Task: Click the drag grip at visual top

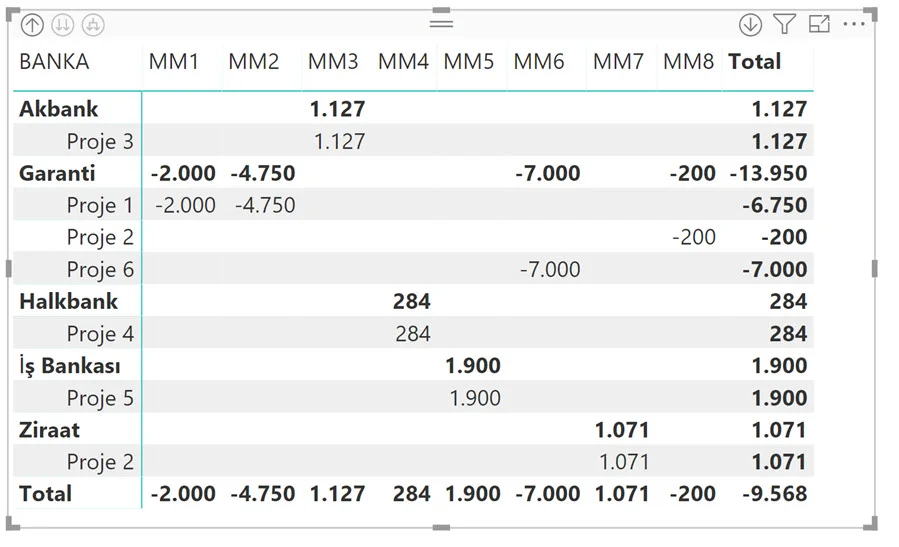Action: 441,23
